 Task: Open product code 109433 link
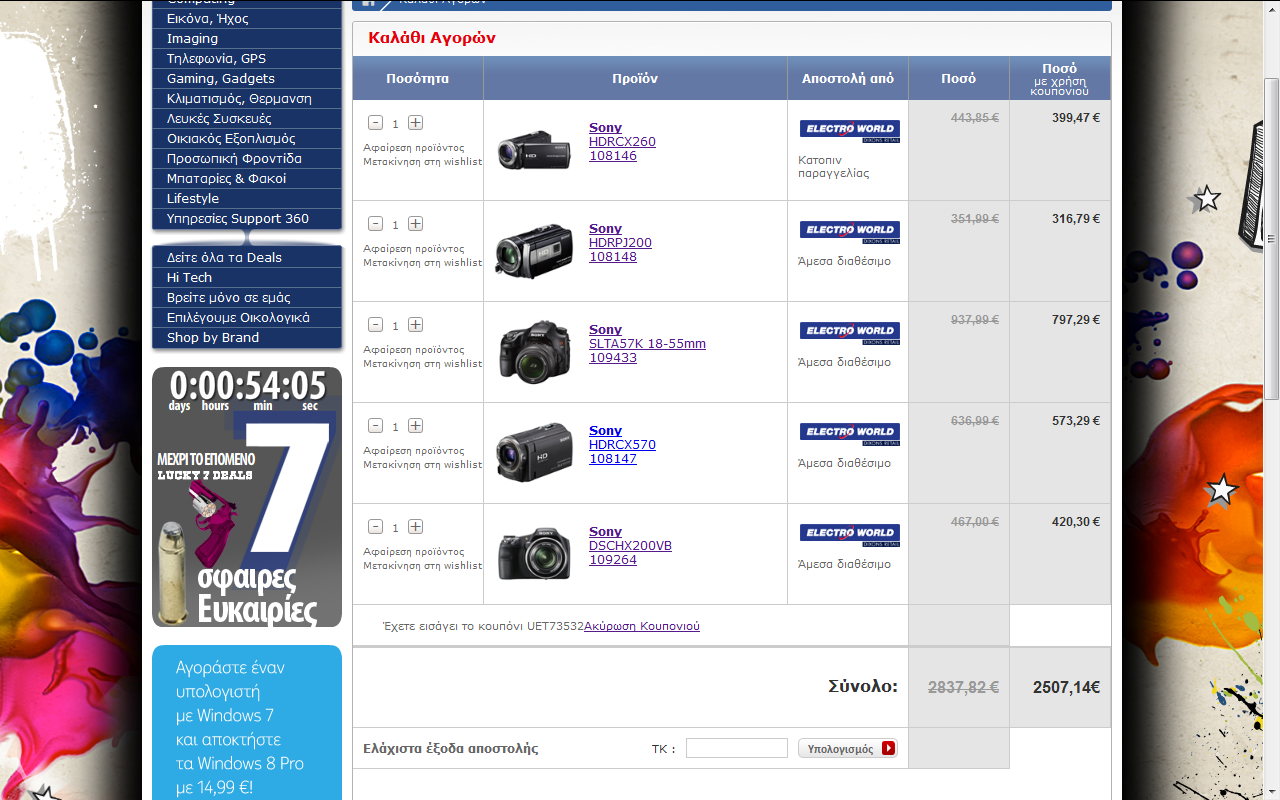[613, 358]
